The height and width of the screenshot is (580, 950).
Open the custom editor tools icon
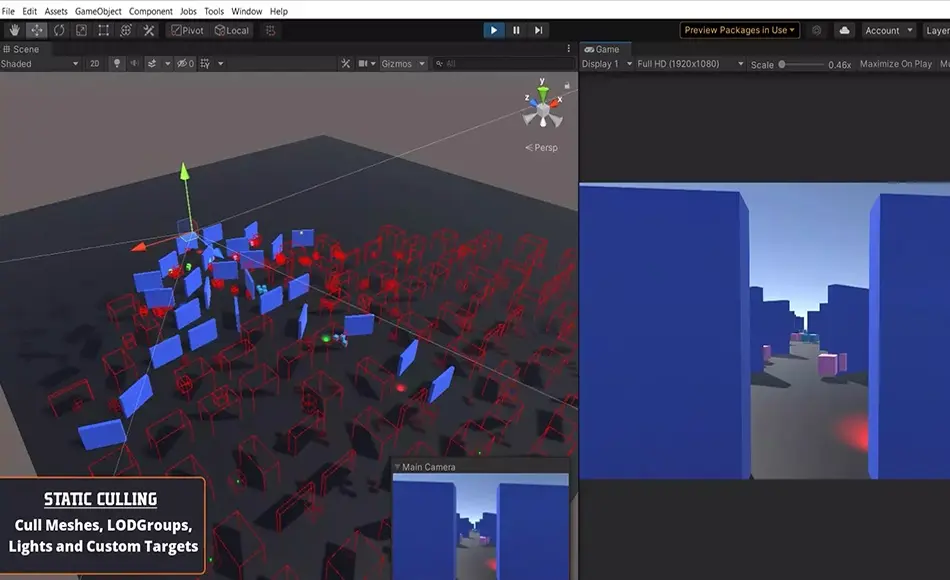coord(148,30)
